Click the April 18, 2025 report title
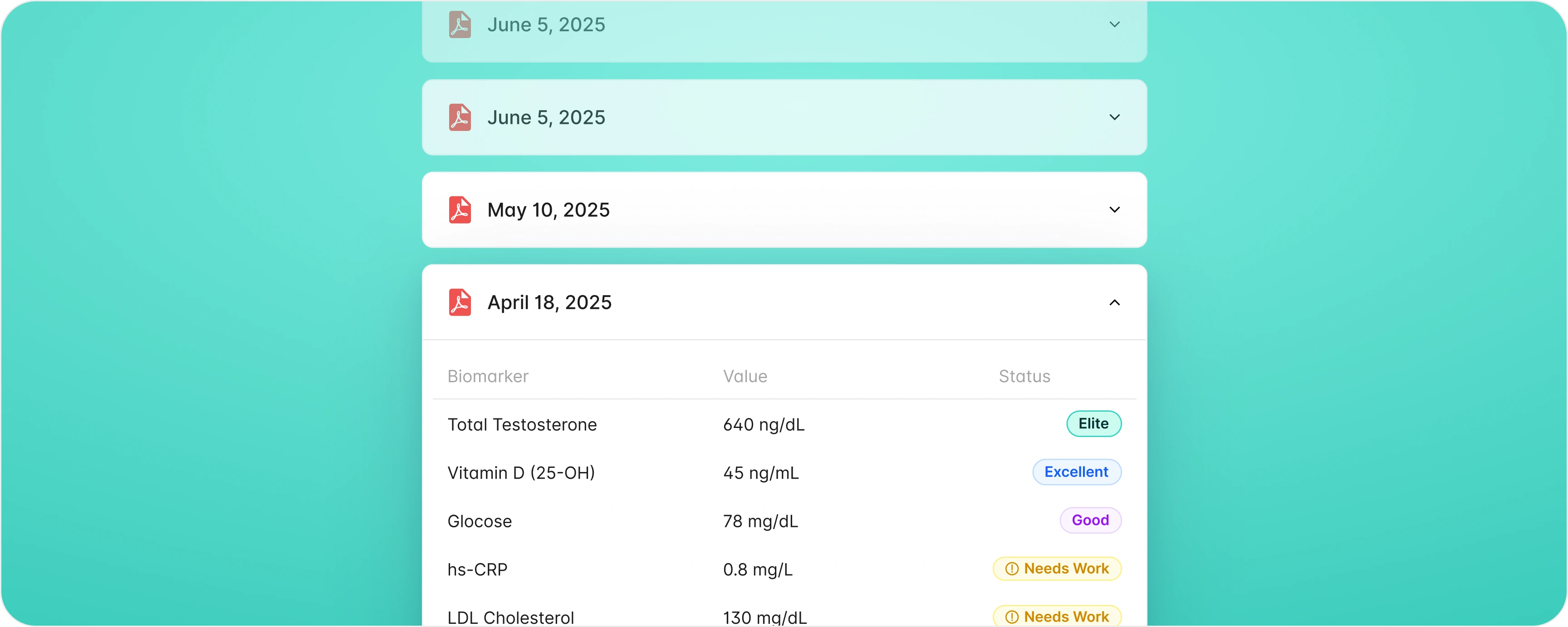Viewport: 1568px width, 627px height. click(549, 302)
